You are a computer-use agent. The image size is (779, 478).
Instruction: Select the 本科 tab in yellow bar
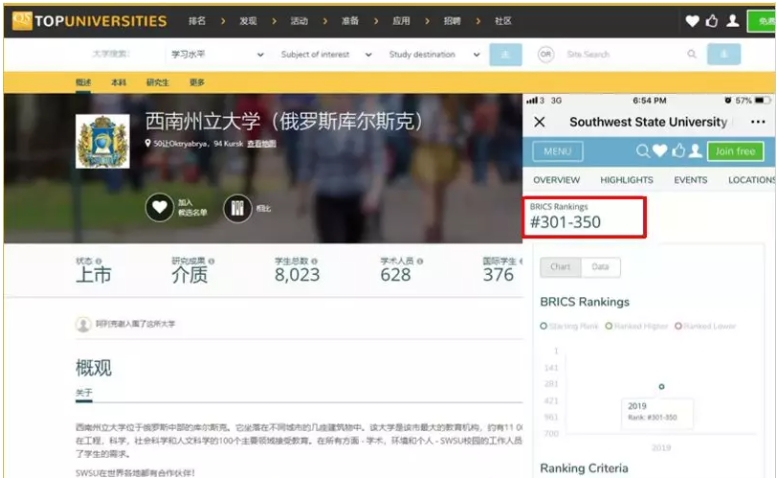(118, 82)
